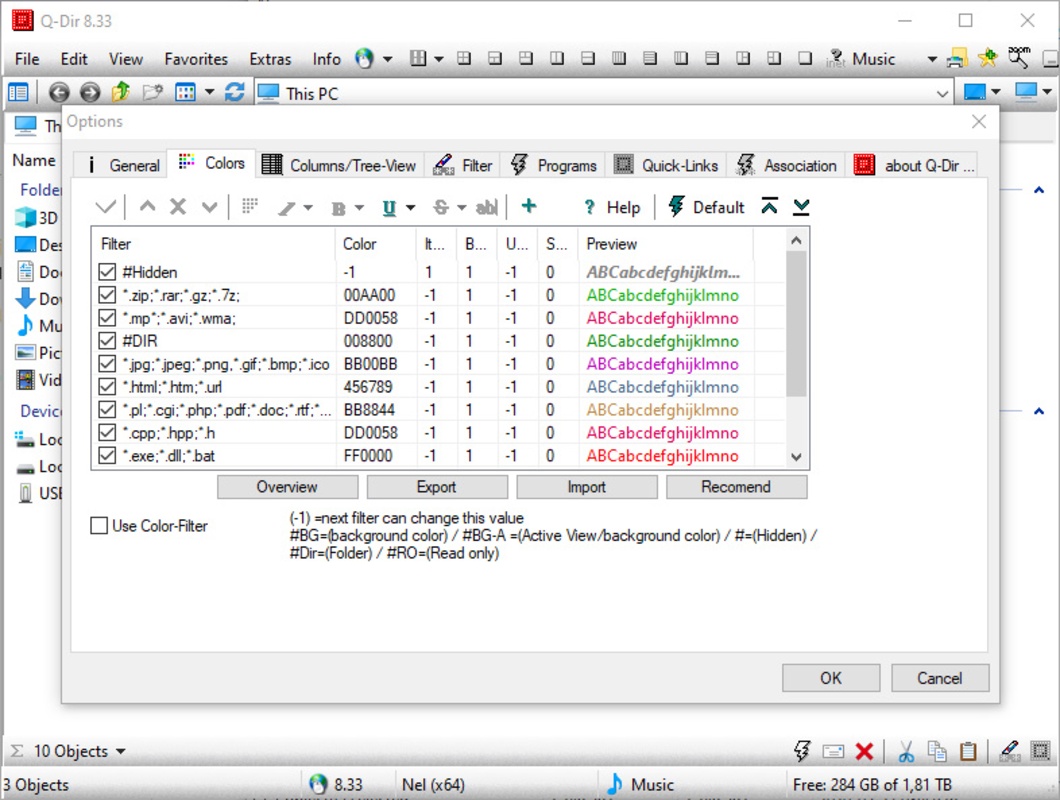Click the red X delete icon in status bar
Screen dimensions: 1060x800
(865, 752)
